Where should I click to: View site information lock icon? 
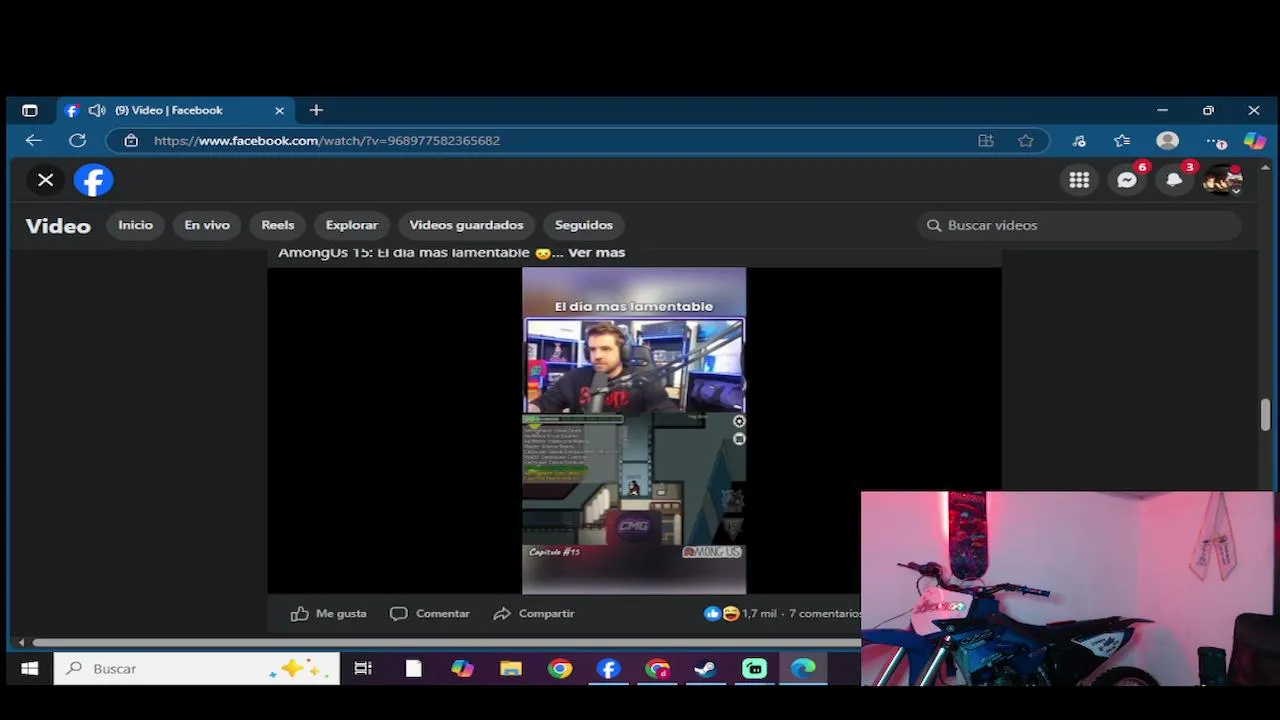131,141
